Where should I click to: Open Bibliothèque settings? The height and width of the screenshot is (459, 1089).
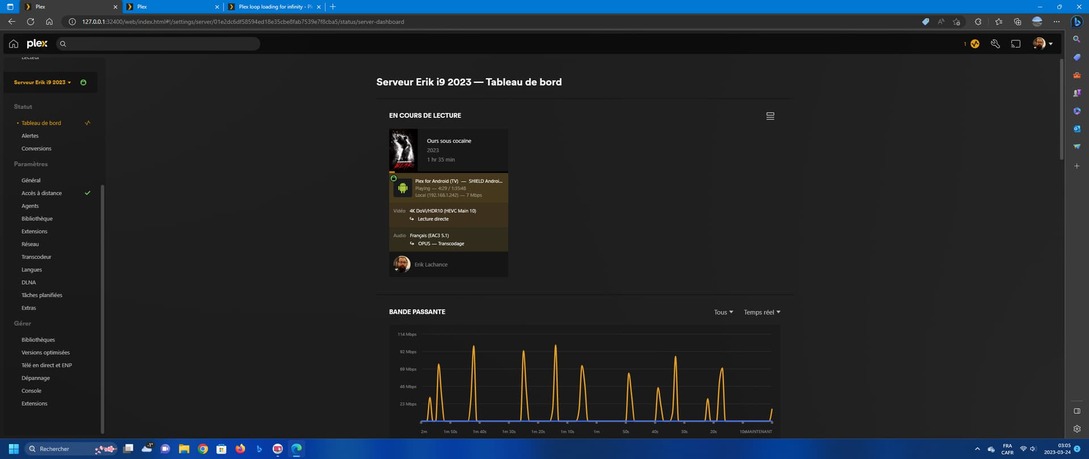pyautogui.click(x=37, y=219)
